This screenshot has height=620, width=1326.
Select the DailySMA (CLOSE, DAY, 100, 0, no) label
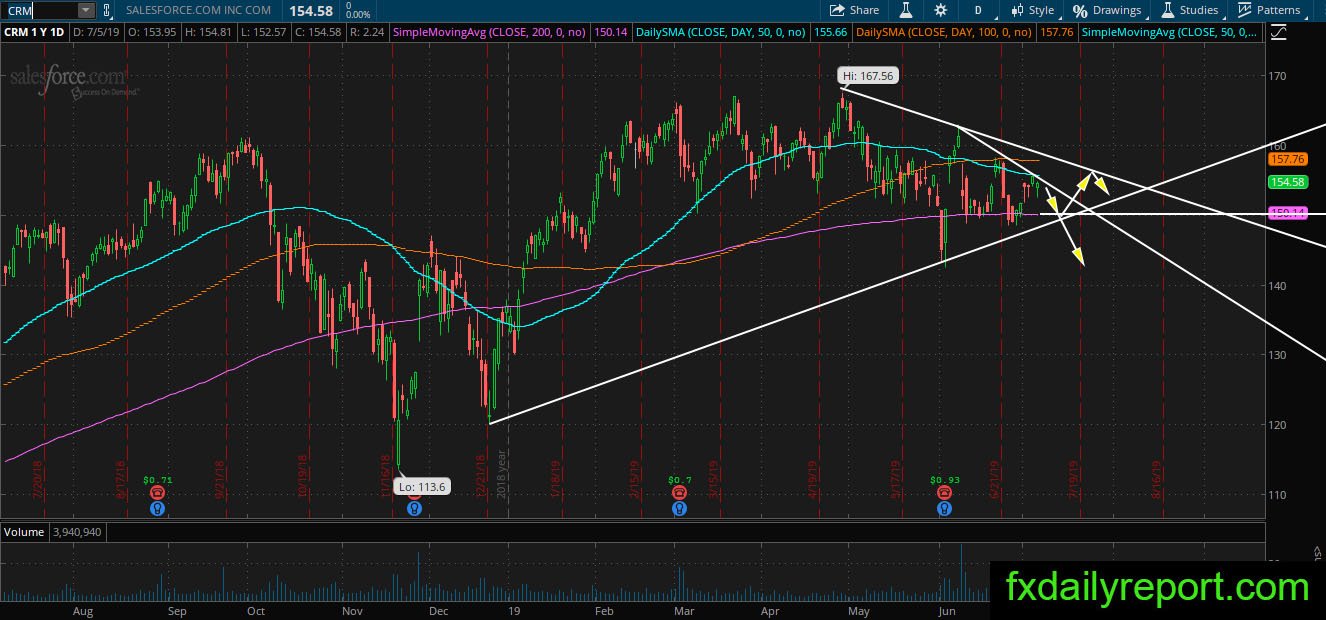[945, 32]
